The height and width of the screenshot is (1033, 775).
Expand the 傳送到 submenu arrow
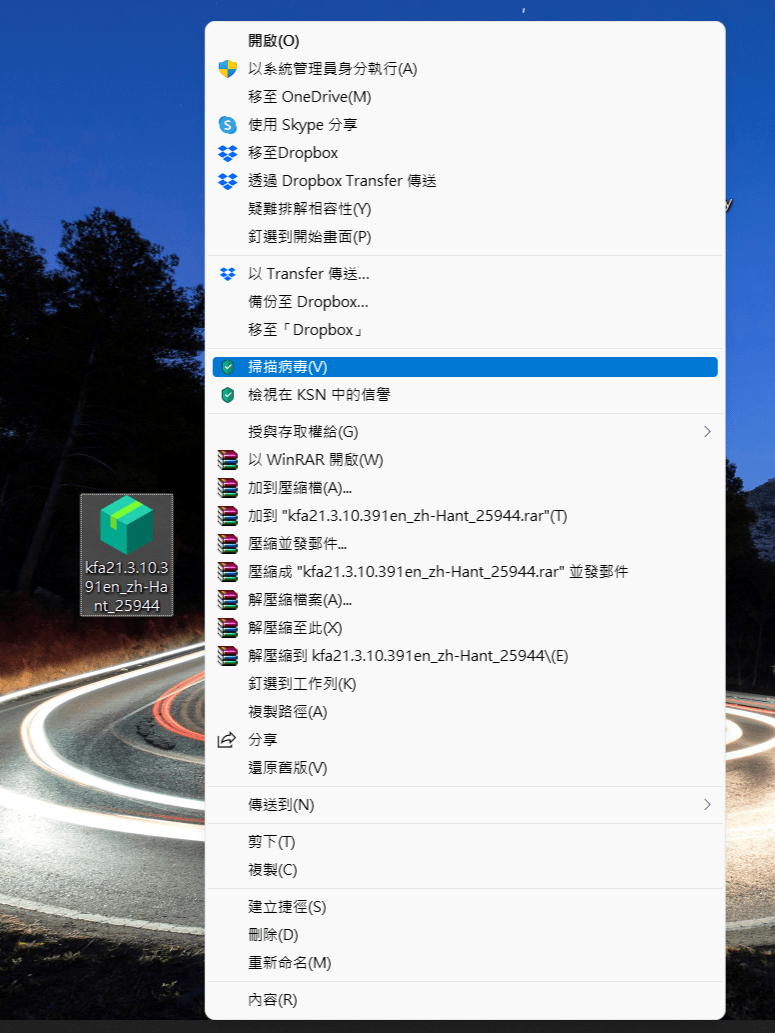coord(707,805)
